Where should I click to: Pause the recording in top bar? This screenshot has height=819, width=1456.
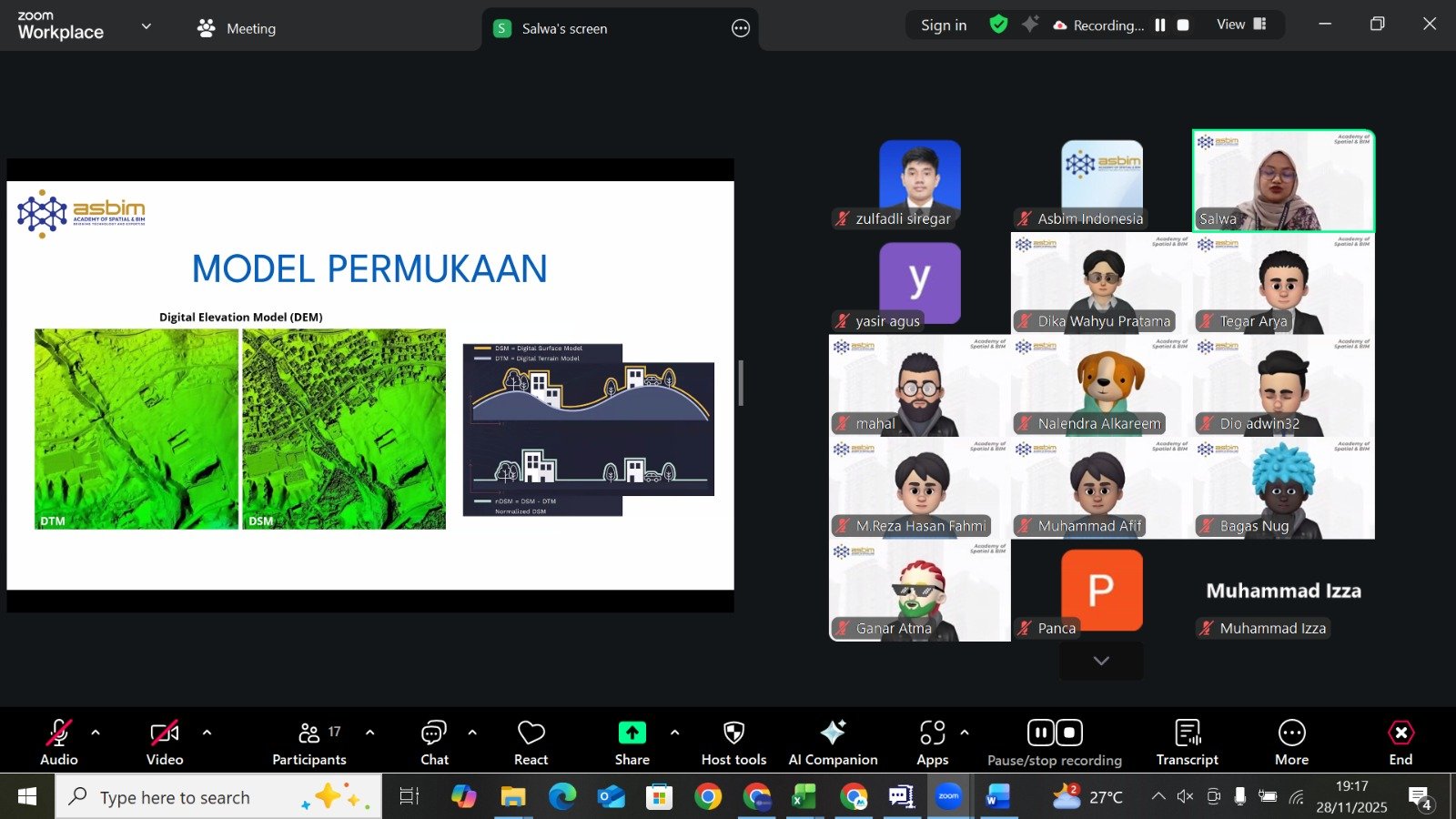[x=1160, y=25]
